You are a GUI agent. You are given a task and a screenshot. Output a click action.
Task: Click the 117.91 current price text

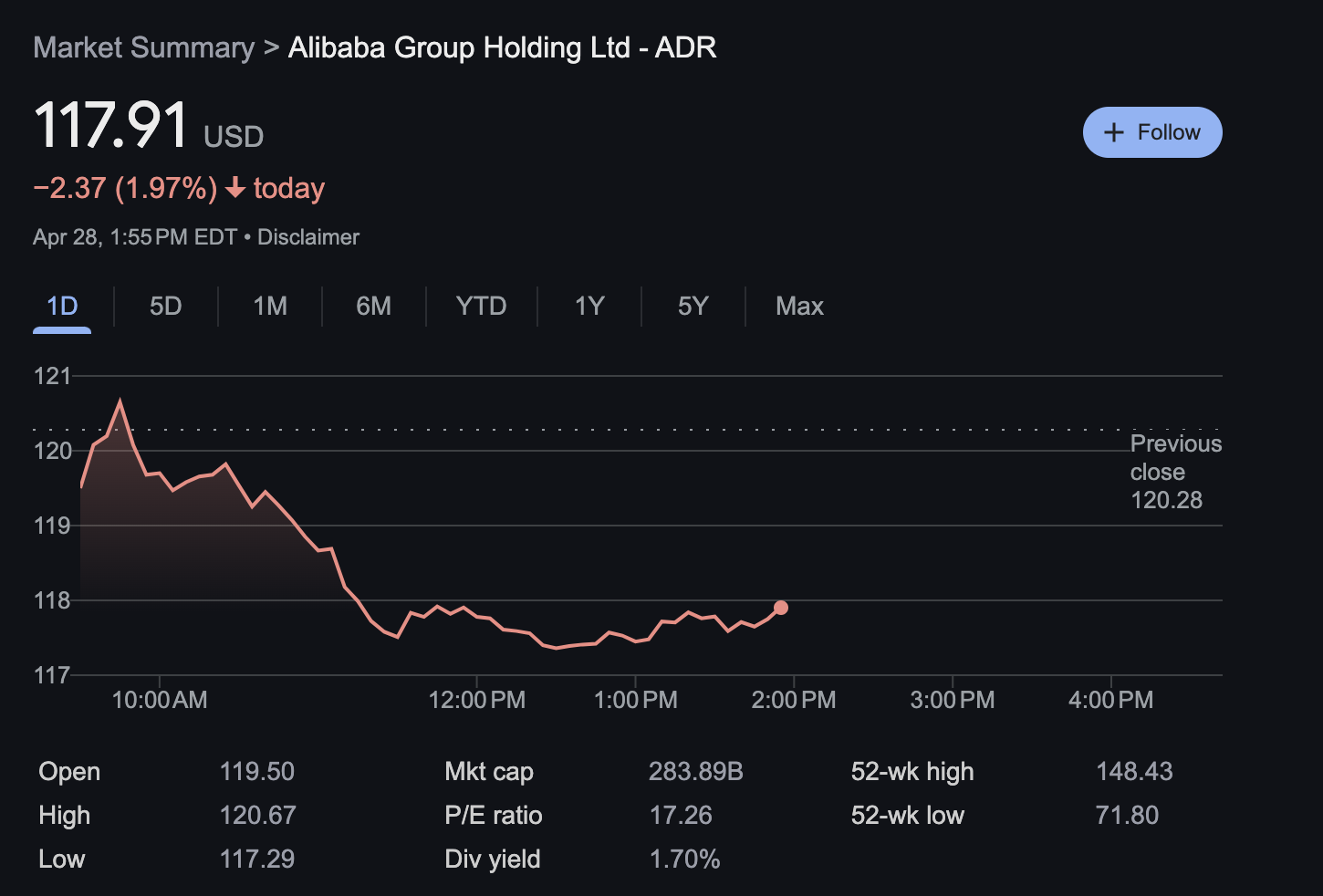point(110,125)
